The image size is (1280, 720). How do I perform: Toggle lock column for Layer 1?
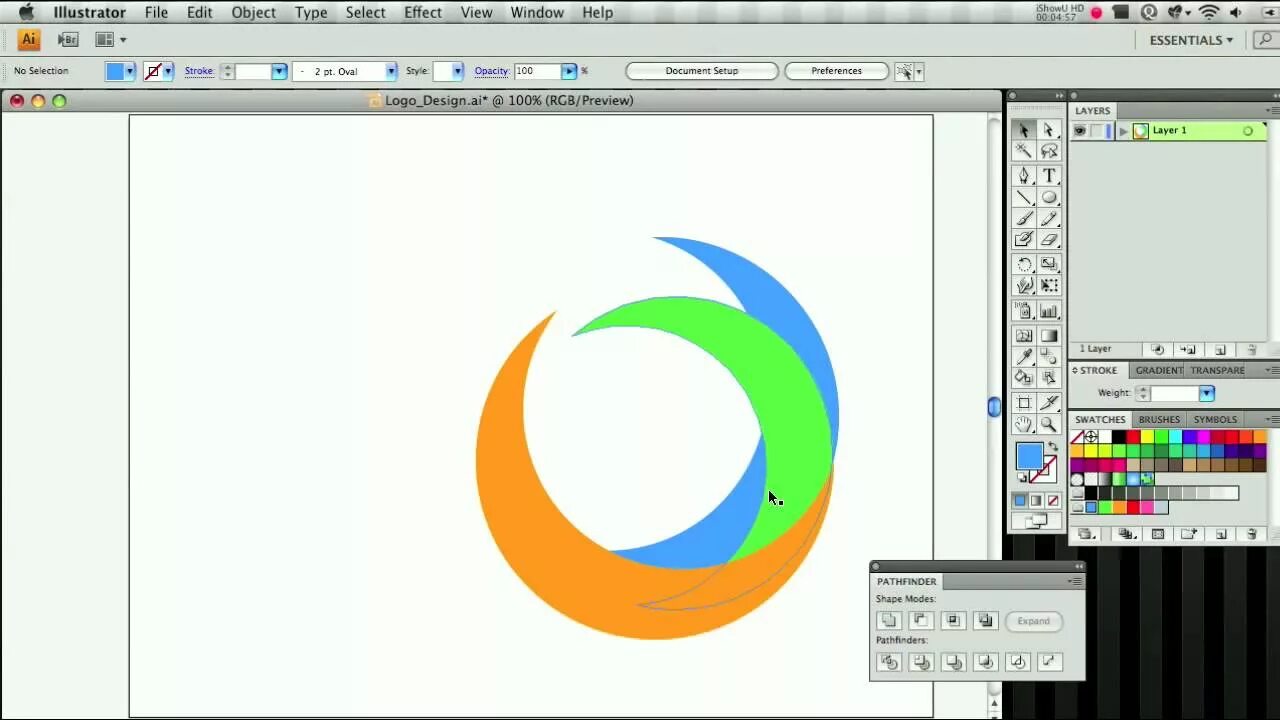1097,131
